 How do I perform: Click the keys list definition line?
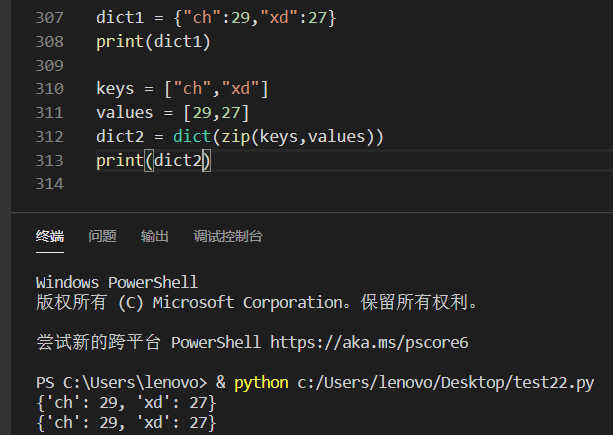(x=182, y=89)
